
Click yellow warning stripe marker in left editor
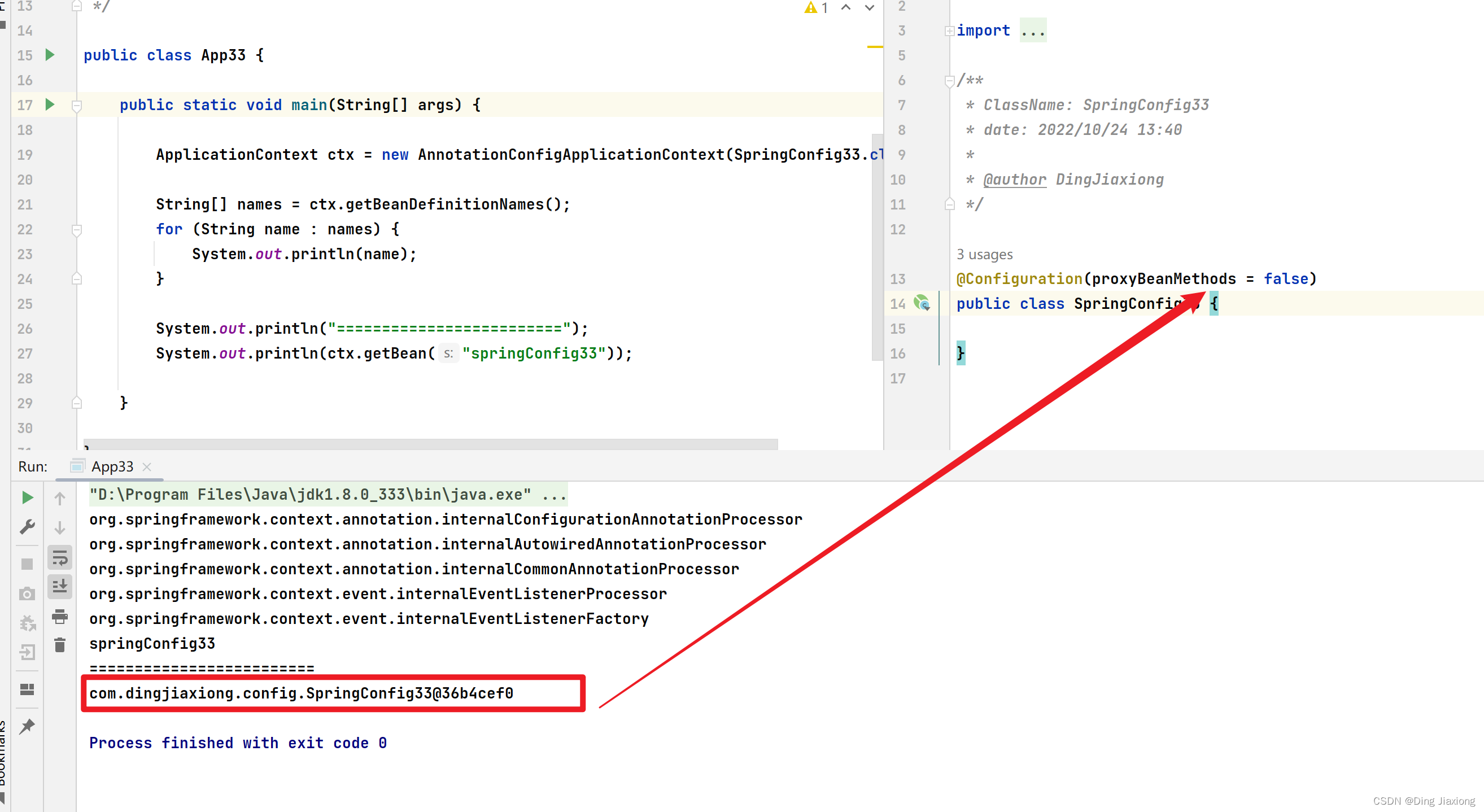(x=875, y=47)
